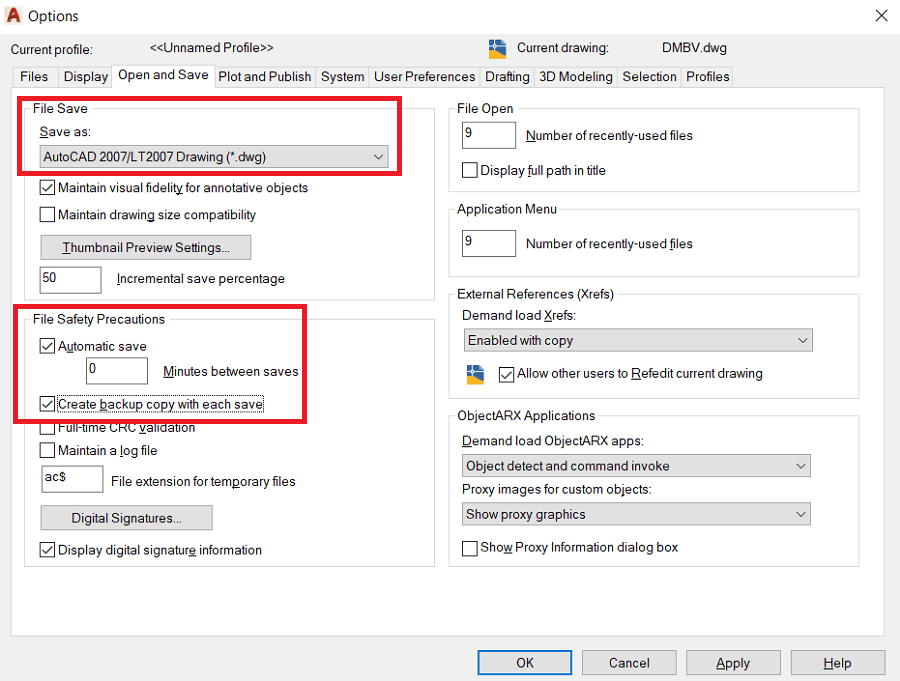Image resolution: width=900 pixels, height=681 pixels.
Task: Open the 3D Modeling tab
Action: (x=576, y=76)
